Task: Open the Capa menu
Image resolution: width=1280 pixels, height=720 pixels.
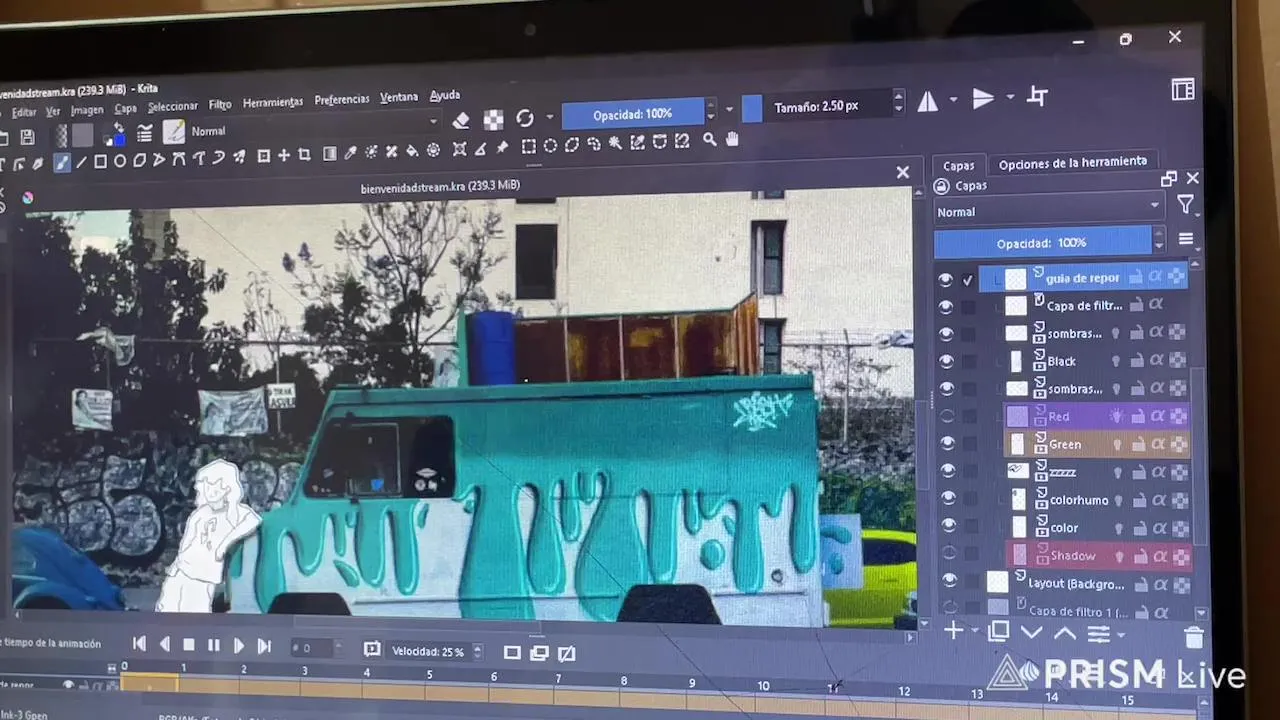Action: coord(125,109)
